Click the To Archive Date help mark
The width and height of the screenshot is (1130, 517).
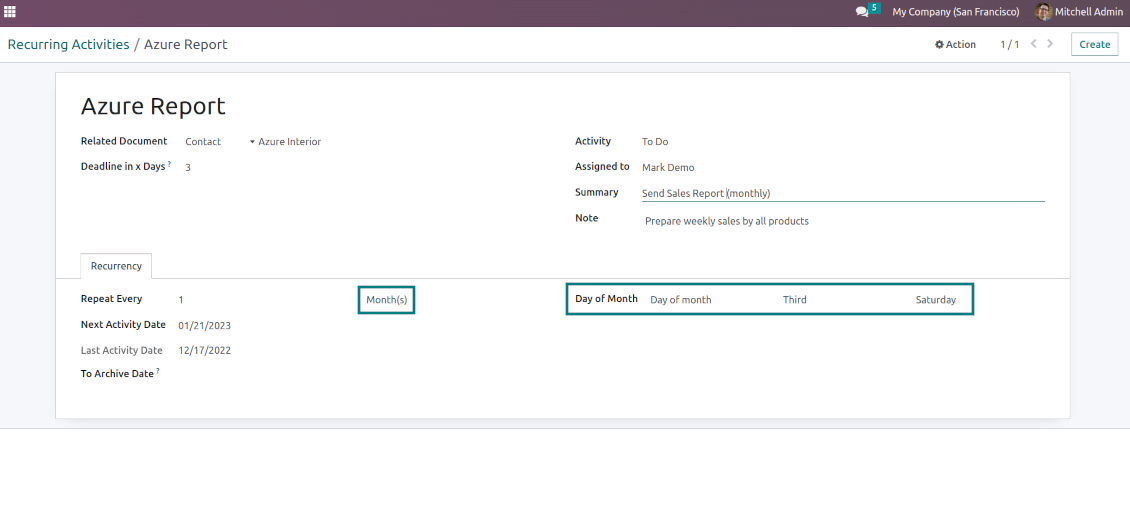click(x=158, y=371)
